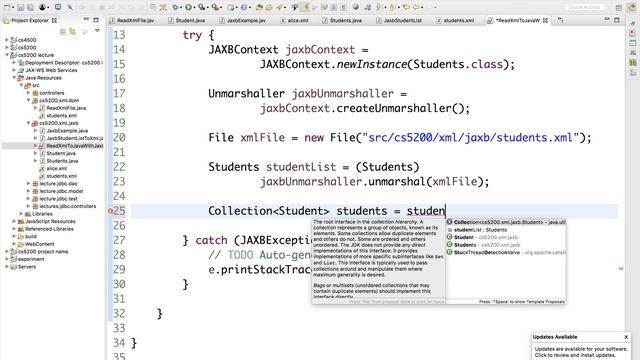This screenshot has height=360, width=640.
Task: Select students.xml under cs5200.xml.dom
Action: click(x=61, y=116)
